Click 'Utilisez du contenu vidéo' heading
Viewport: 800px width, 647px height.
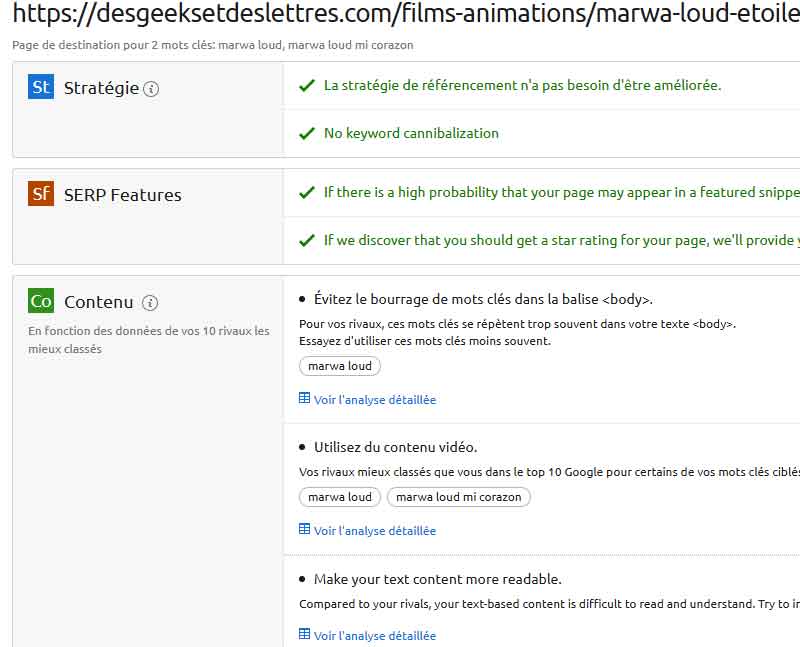tap(395, 447)
